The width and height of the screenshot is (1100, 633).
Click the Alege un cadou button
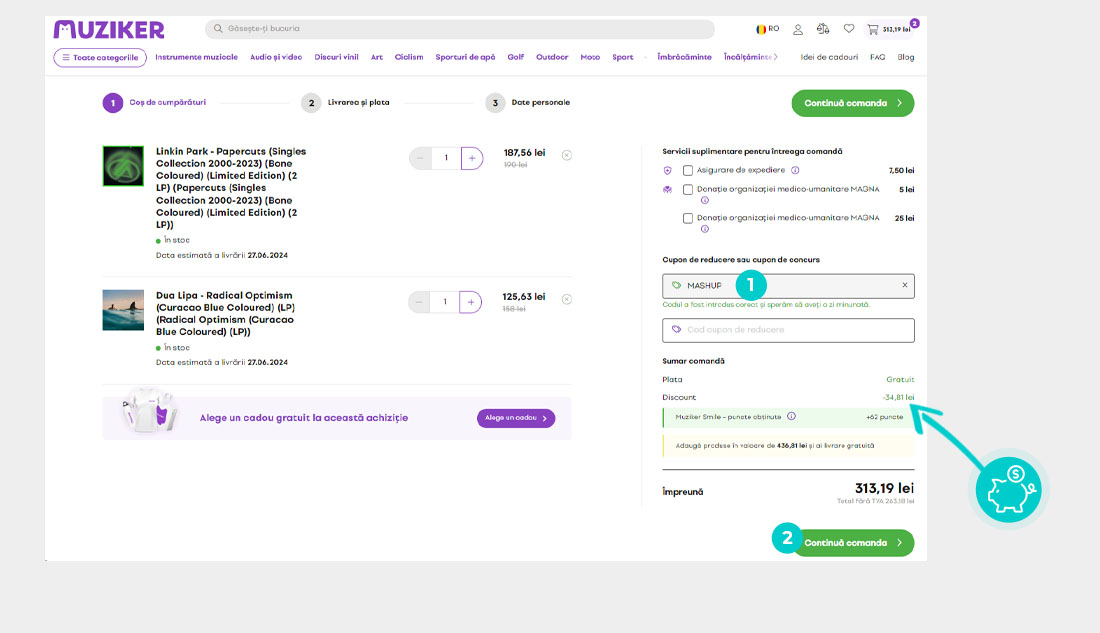point(516,418)
